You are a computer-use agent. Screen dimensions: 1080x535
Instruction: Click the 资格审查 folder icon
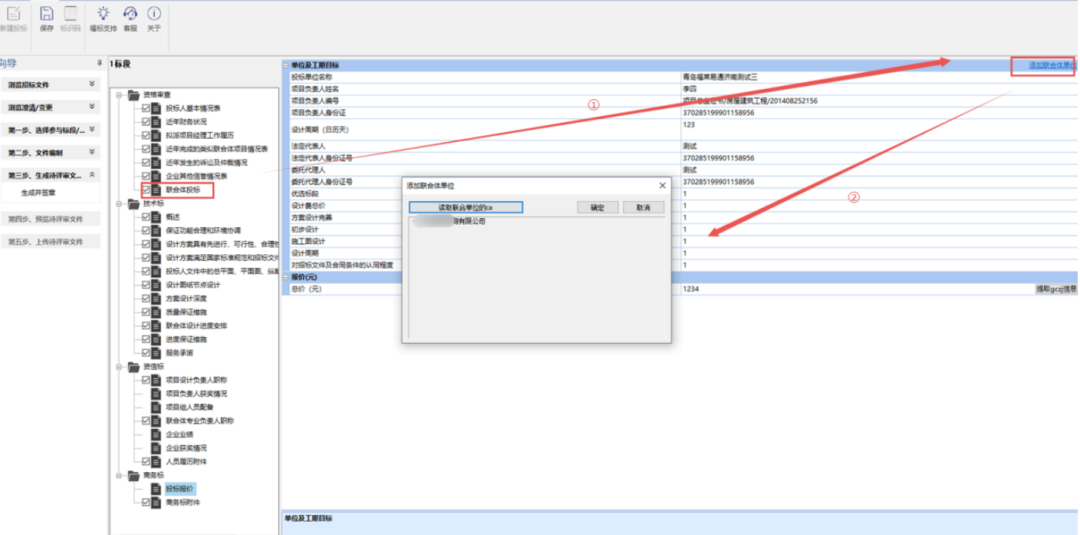point(134,95)
